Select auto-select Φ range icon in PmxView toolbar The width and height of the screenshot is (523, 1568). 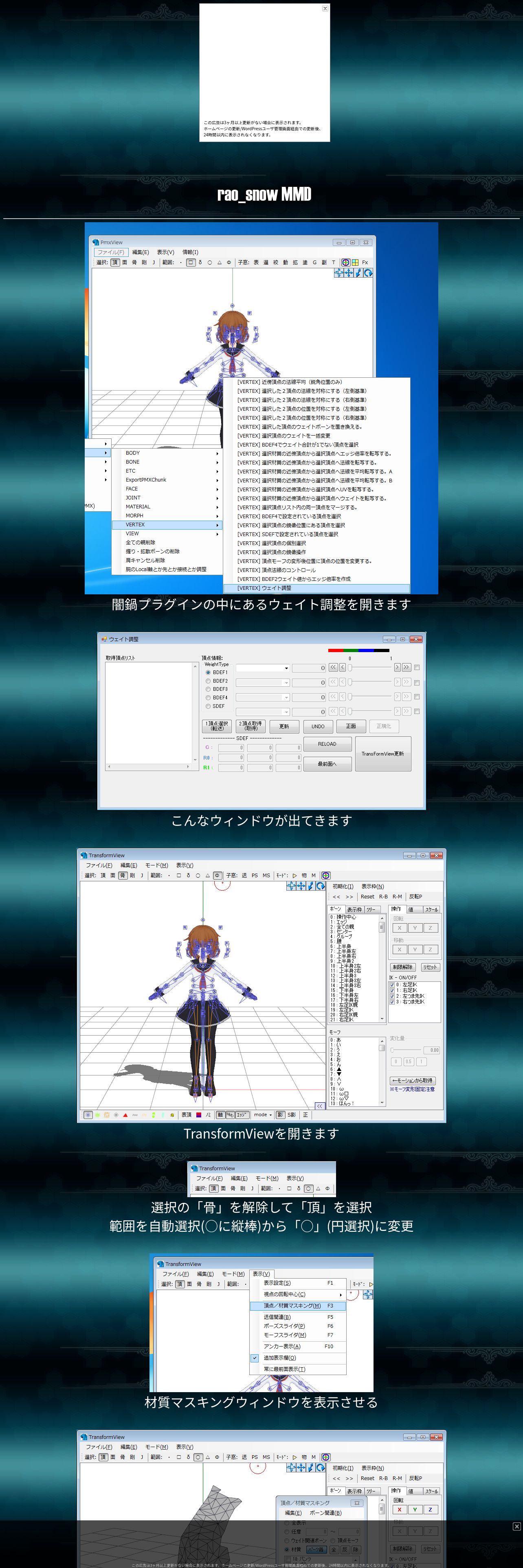(x=229, y=262)
